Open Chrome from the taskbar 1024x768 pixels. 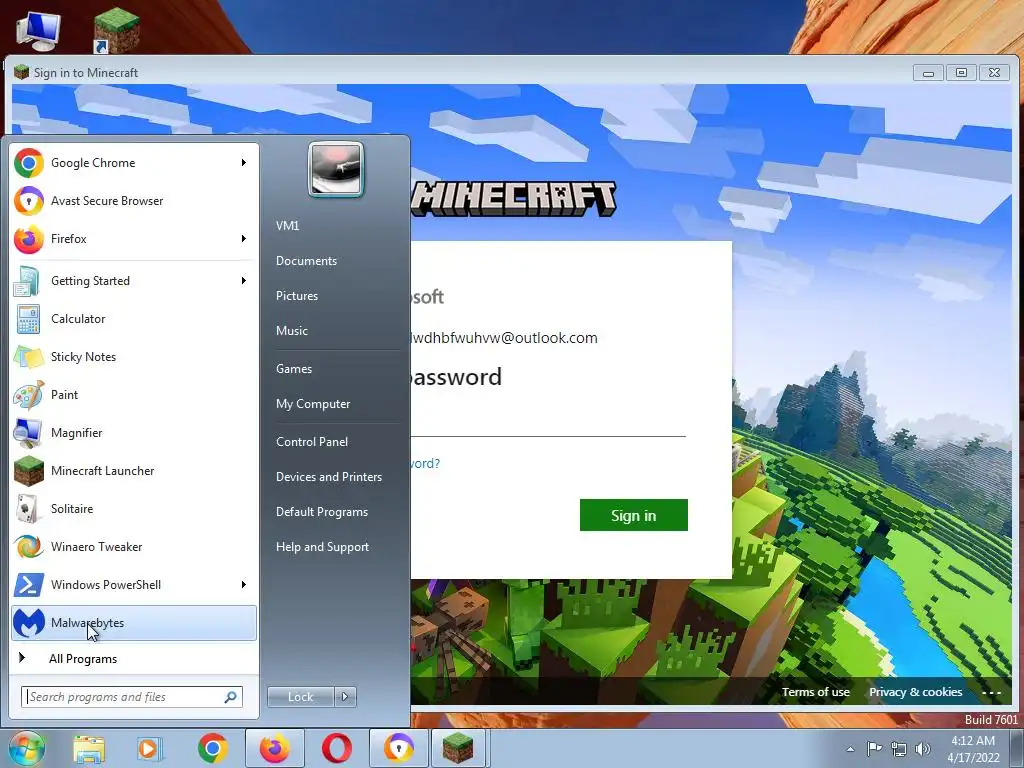tap(212, 748)
